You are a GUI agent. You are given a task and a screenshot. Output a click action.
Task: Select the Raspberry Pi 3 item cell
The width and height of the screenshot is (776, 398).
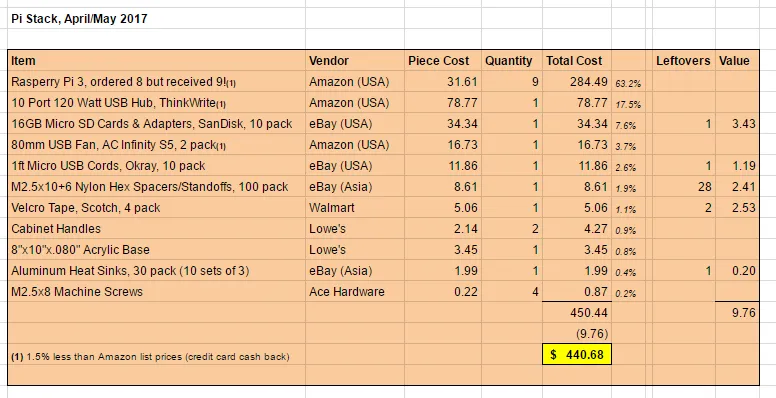coord(156,82)
